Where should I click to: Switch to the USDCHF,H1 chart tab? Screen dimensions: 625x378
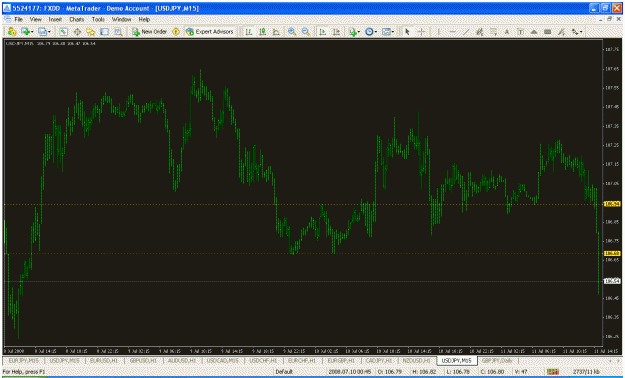pyautogui.click(x=263, y=360)
